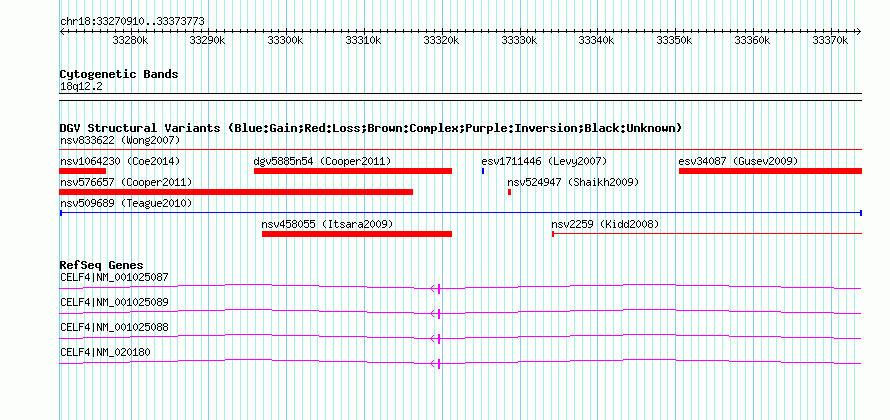The image size is (890, 420).
Task: Open CELF4|NM_001025088 gene label
Action: pos(114,327)
